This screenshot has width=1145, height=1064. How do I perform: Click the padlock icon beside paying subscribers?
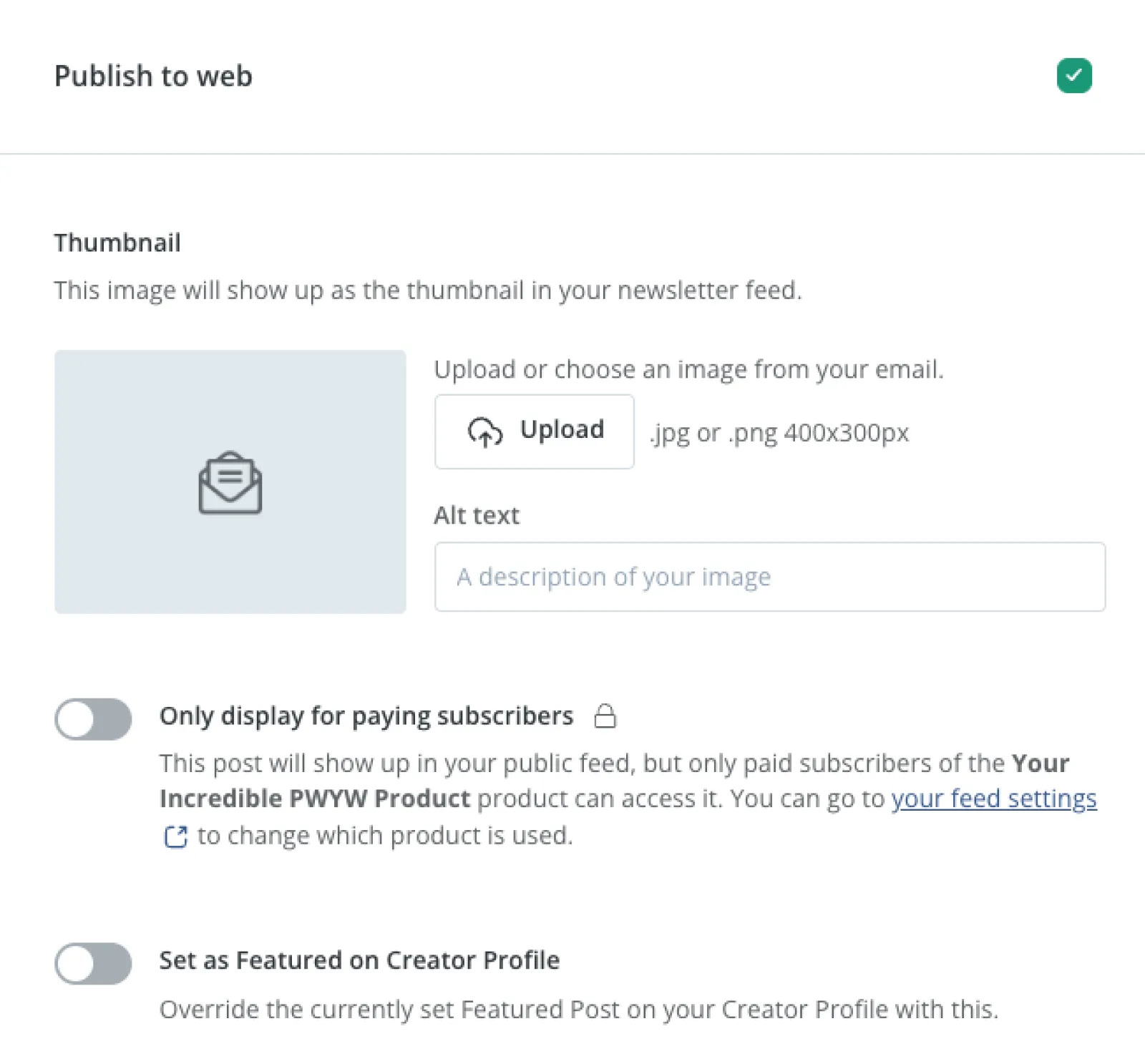605,716
